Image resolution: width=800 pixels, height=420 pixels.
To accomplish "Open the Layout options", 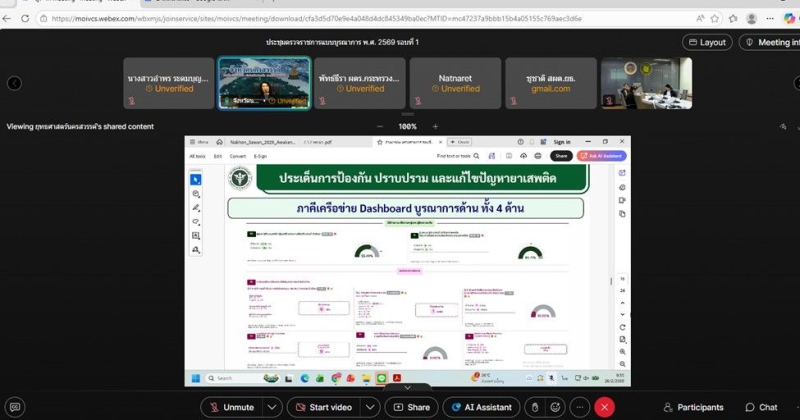I will click(707, 42).
